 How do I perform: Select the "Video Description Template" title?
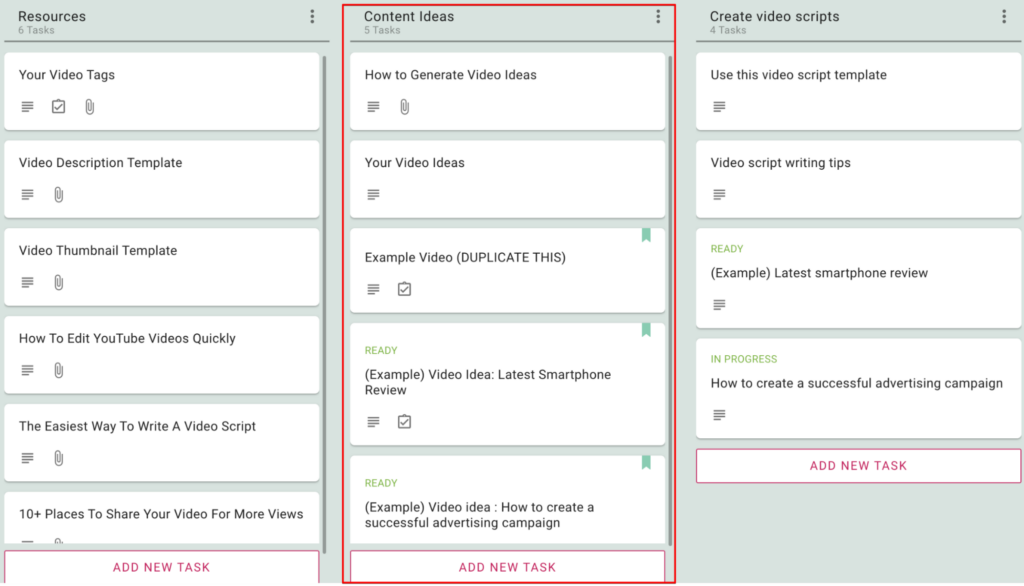coord(101,163)
